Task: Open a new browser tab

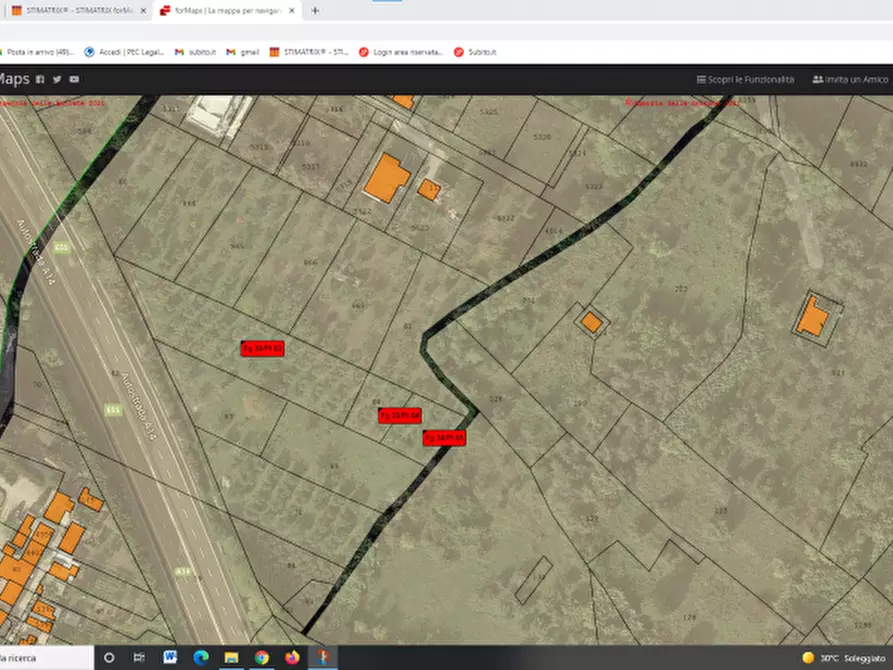Action: point(315,11)
